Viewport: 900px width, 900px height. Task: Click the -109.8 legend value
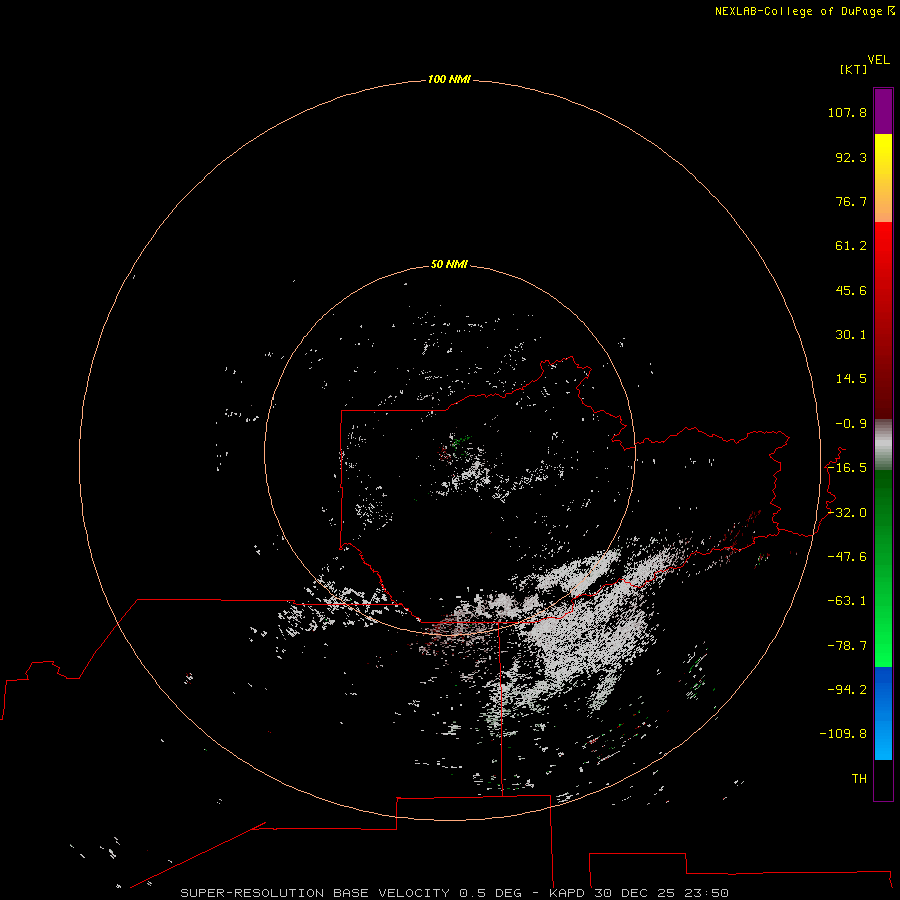(x=843, y=734)
